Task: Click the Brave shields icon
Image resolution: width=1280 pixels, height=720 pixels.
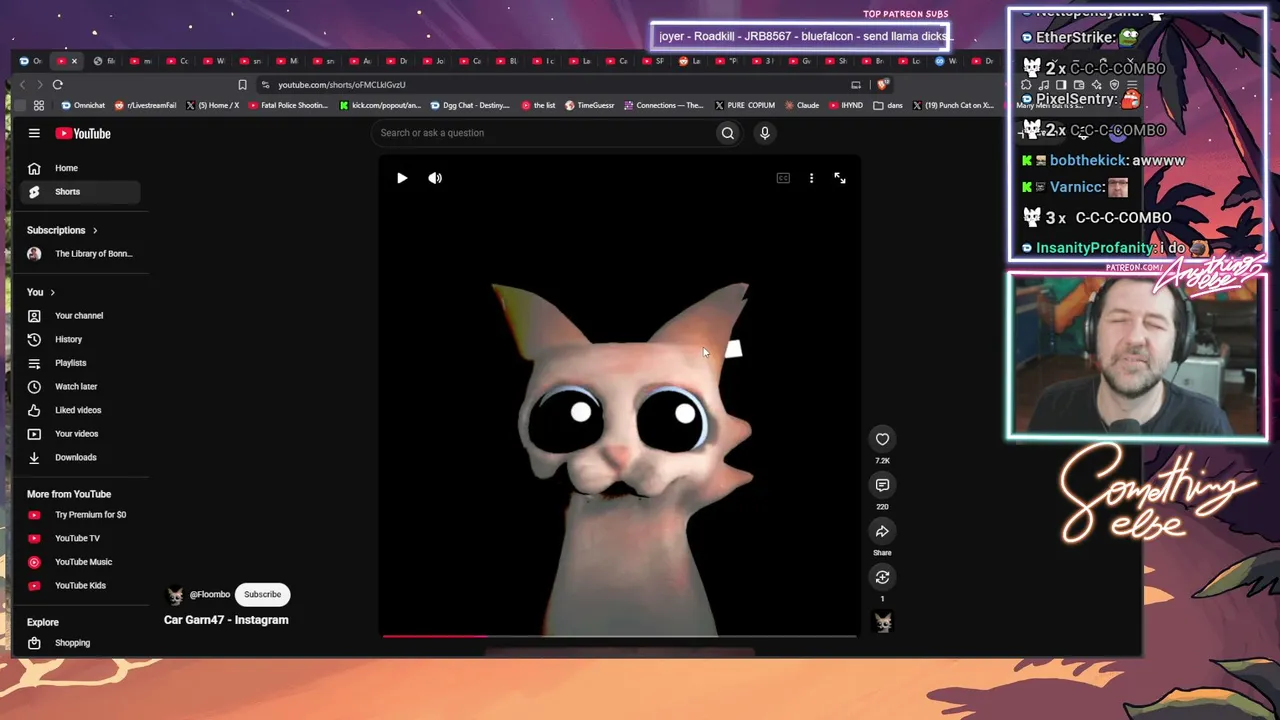Action: 881,85
